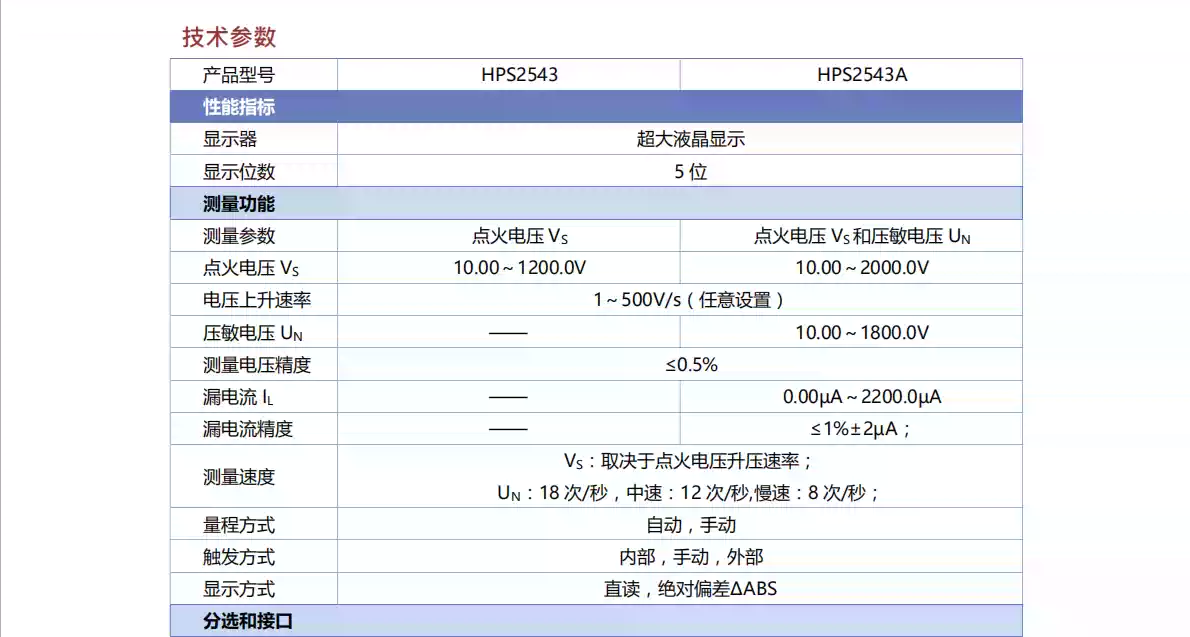Select the HPS2543 model column header
Viewport: 1190px width, 637px height.
click(x=519, y=75)
